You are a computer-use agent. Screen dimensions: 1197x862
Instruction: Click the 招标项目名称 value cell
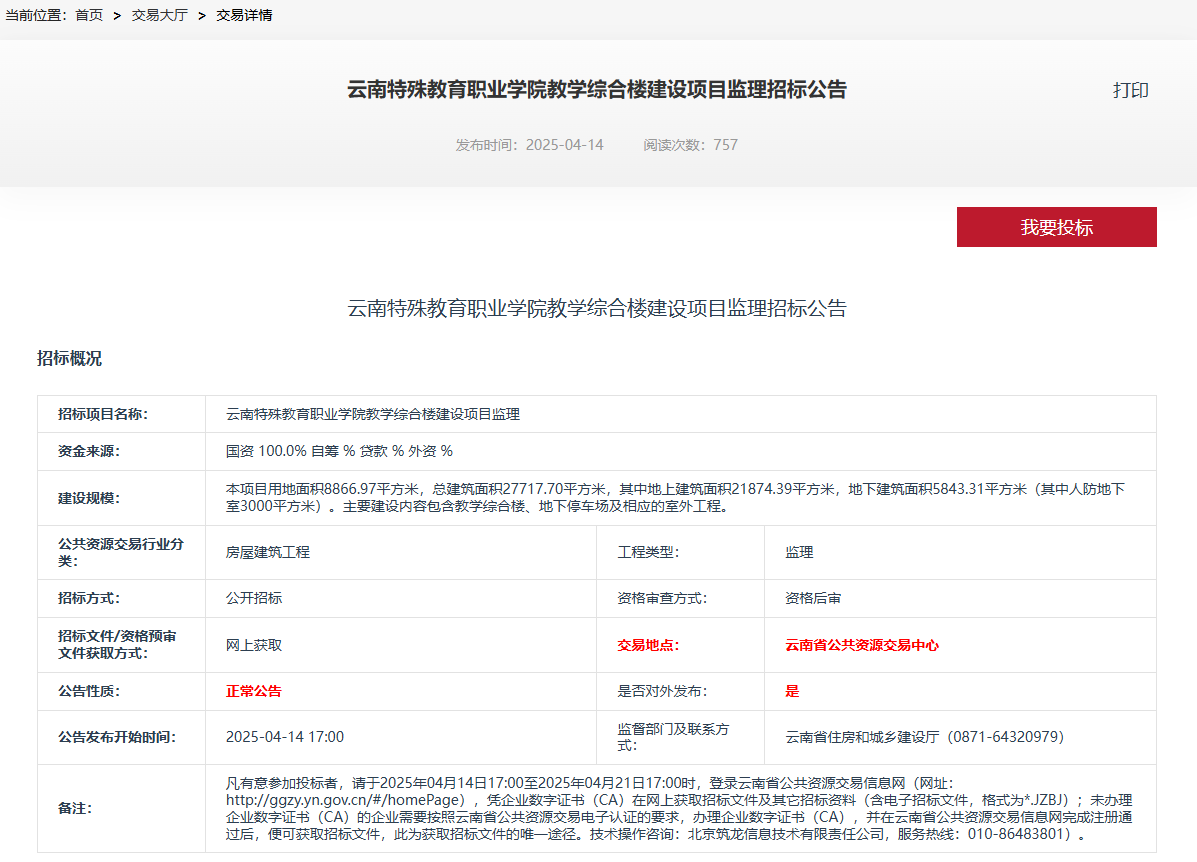point(373,414)
